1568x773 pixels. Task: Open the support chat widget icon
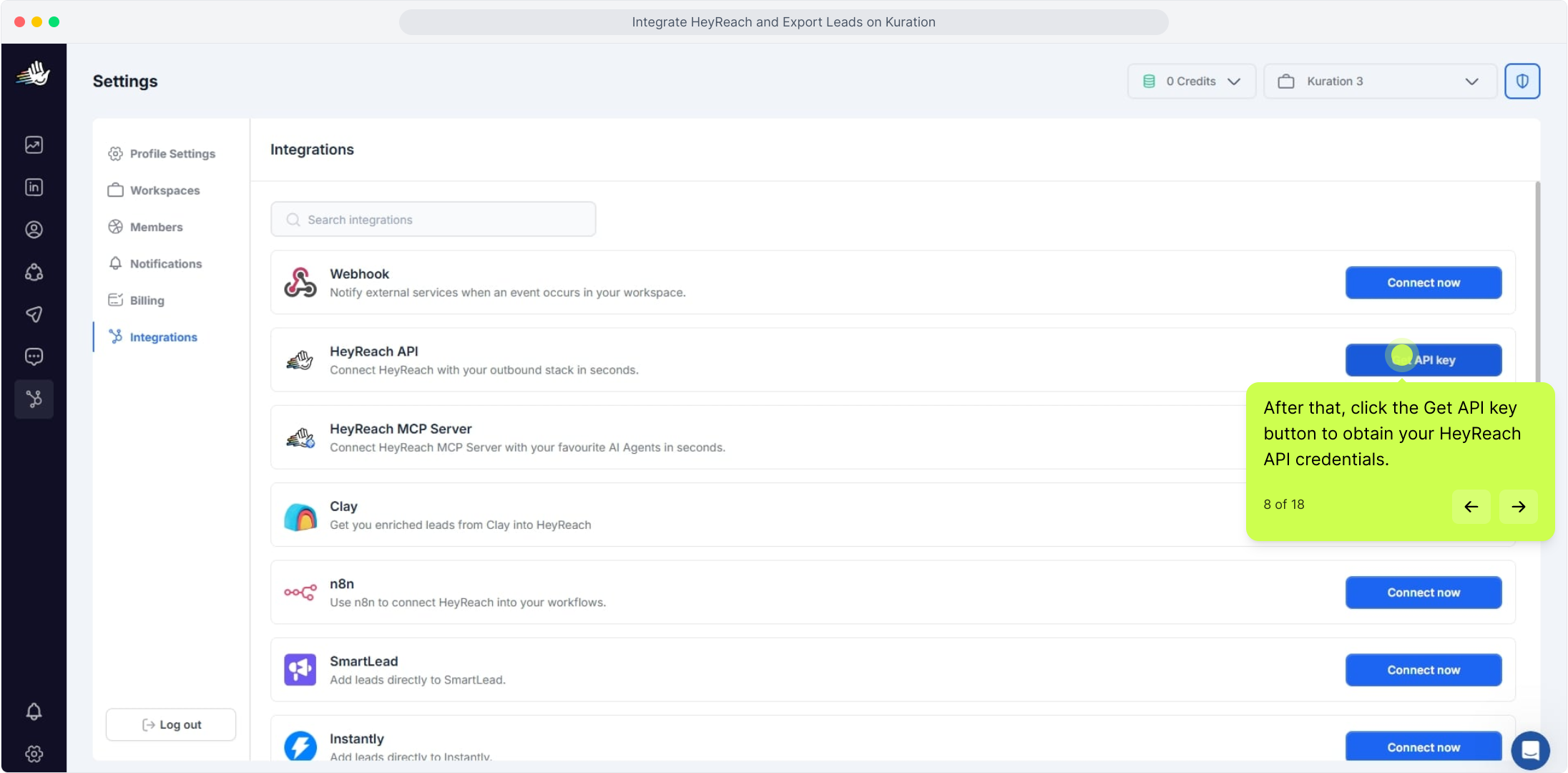click(x=1530, y=750)
